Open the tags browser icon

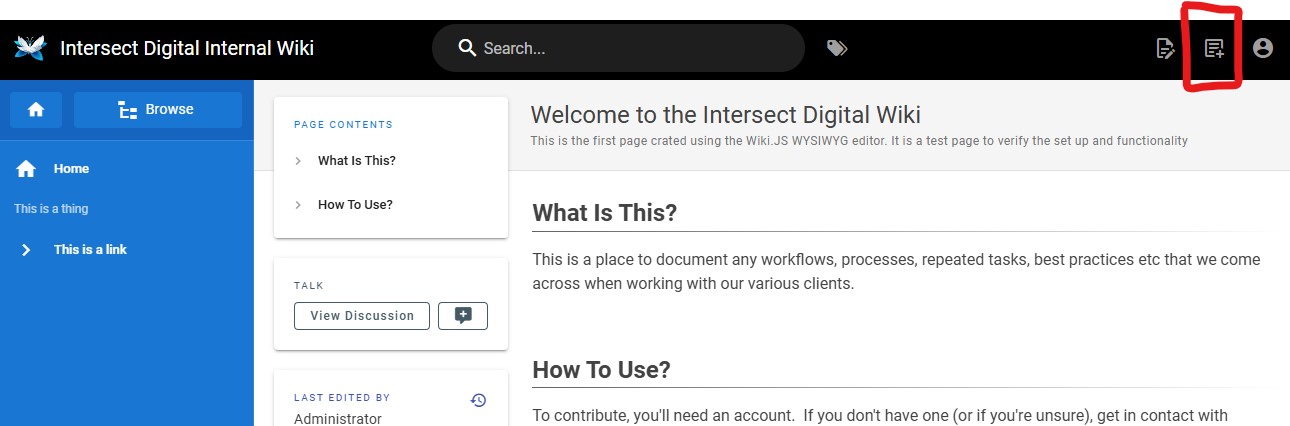tap(837, 48)
